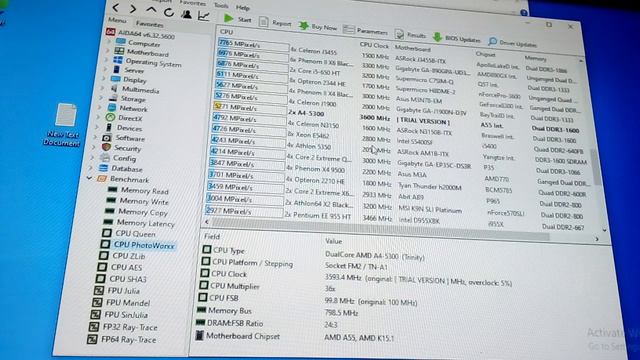
Task: Open FPU Mandel benchmark
Action: 121,302
